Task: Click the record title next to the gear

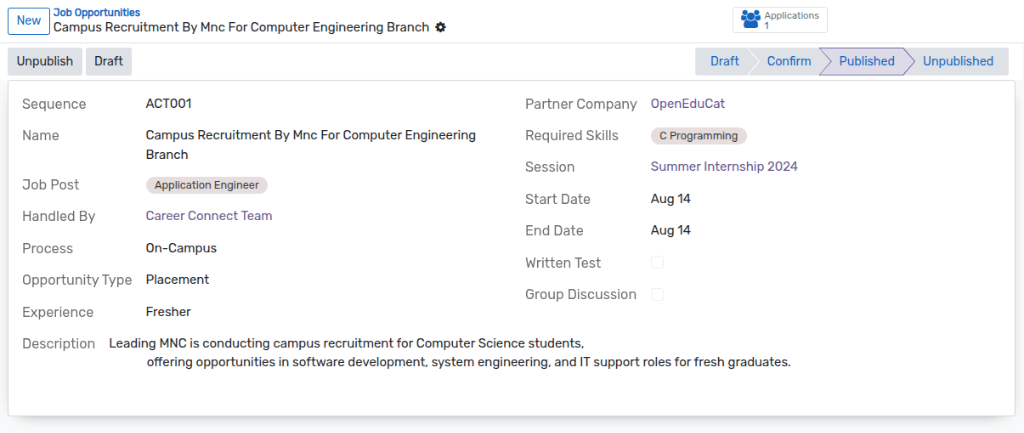Action: 242,27
